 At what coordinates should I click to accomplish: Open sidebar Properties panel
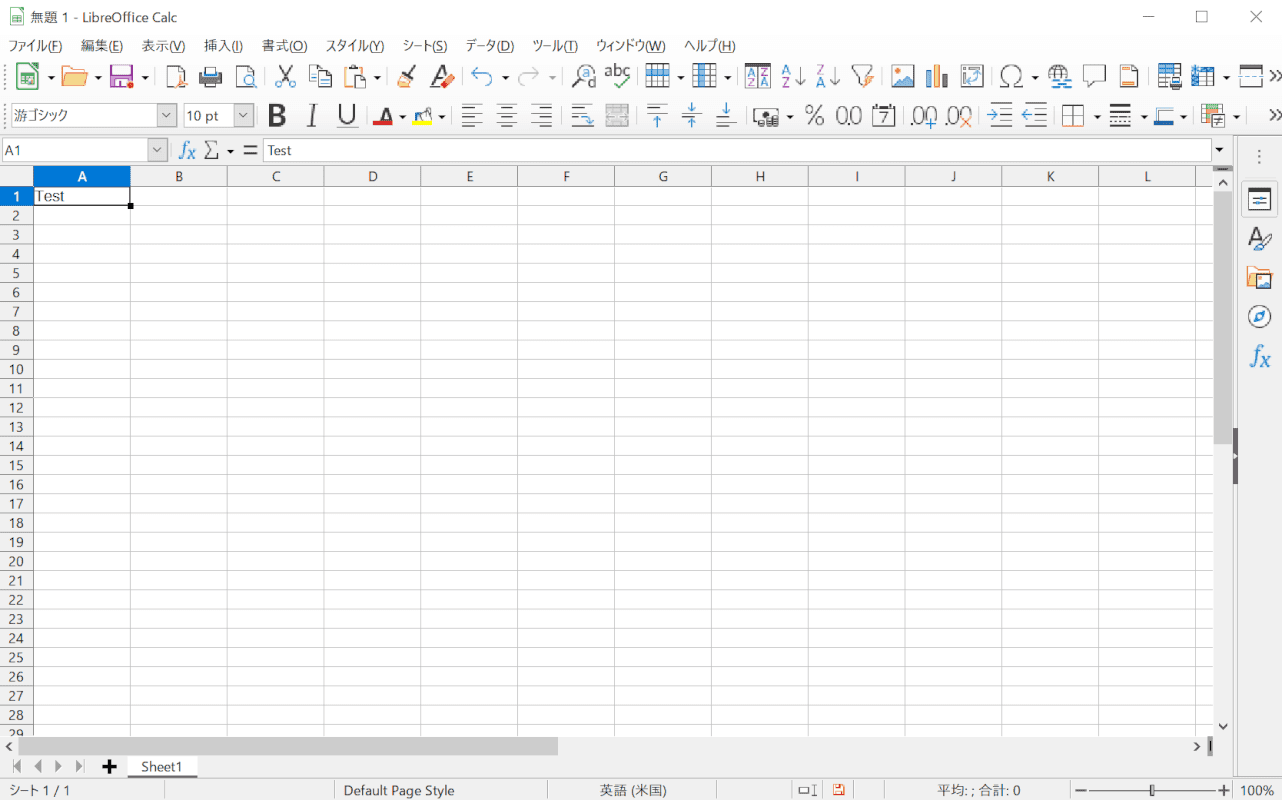pyautogui.click(x=1259, y=199)
